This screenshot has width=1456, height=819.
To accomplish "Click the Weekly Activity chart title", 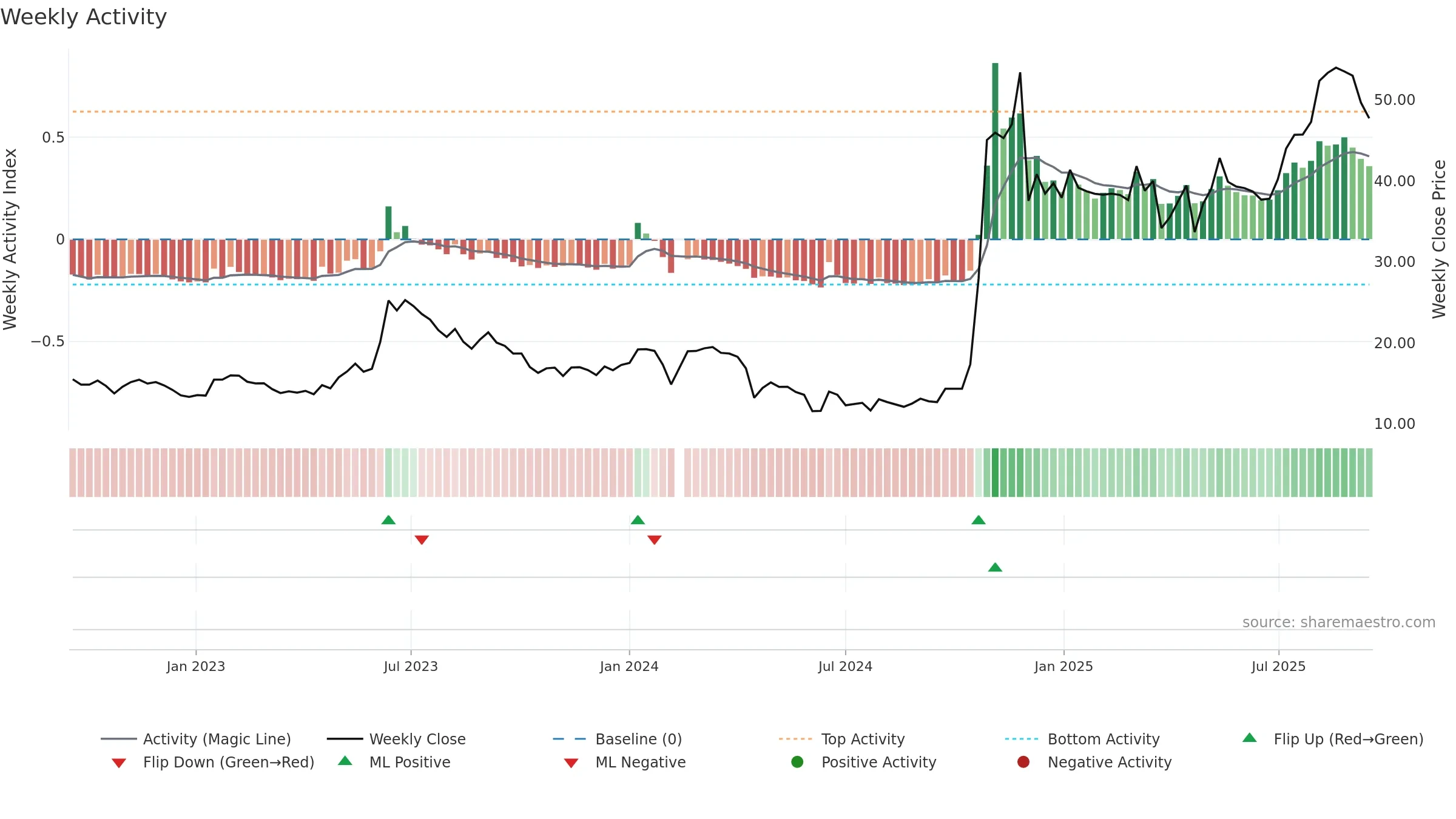I will [x=83, y=17].
